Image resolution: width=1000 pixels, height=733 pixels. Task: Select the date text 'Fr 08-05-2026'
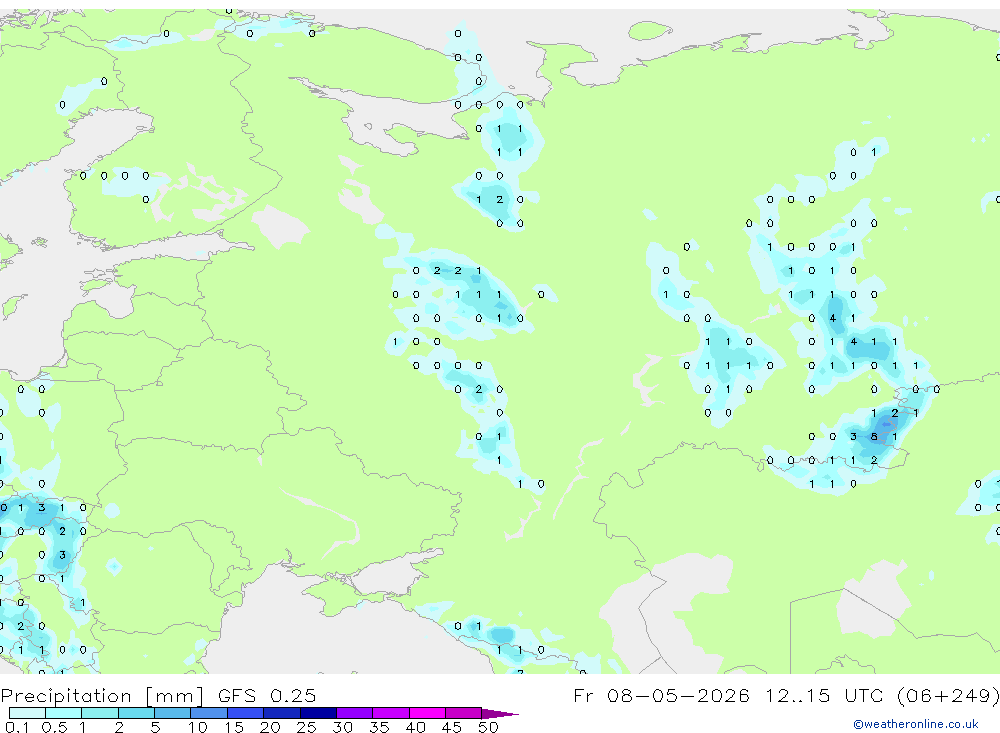click(x=661, y=695)
